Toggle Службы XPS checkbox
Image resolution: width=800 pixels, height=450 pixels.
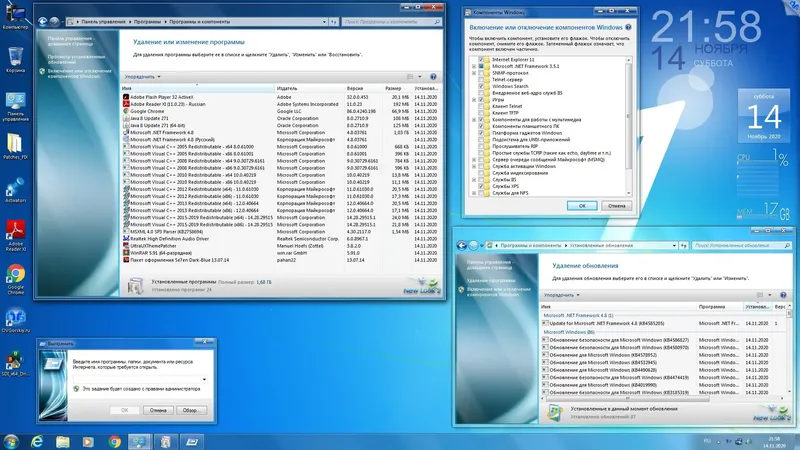(481, 186)
